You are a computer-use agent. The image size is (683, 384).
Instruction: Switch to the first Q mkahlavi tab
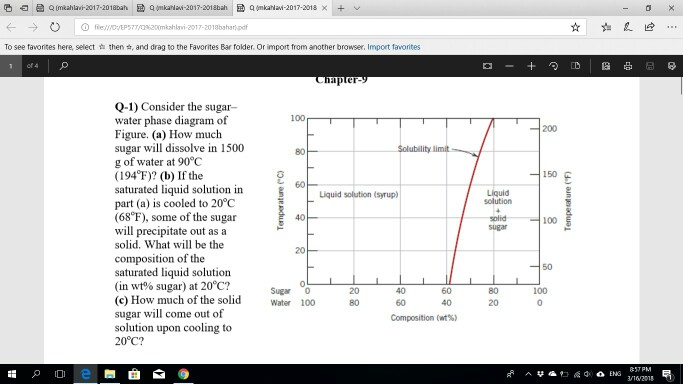[82, 8]
